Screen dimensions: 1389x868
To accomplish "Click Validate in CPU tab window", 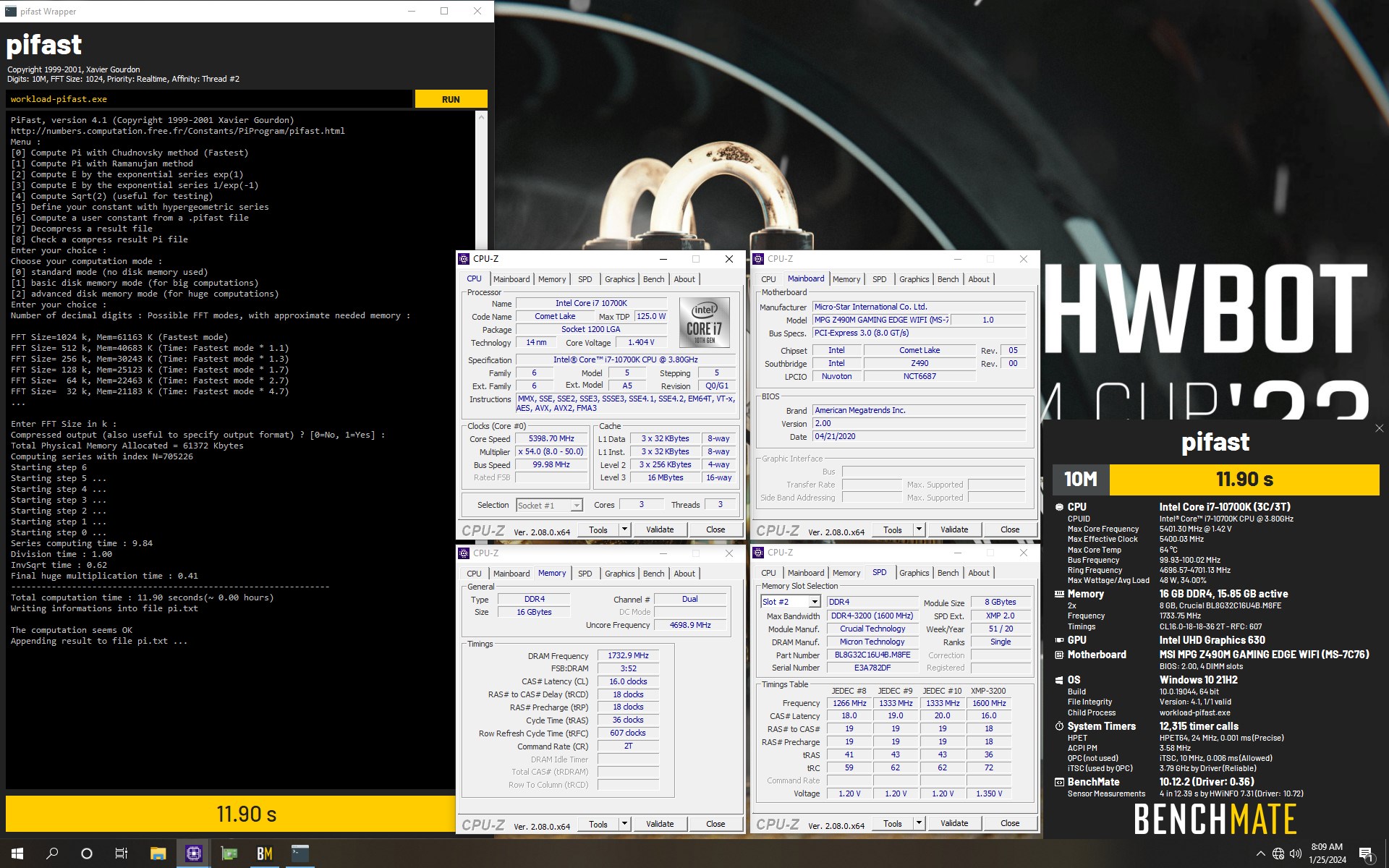I will 660,529.
